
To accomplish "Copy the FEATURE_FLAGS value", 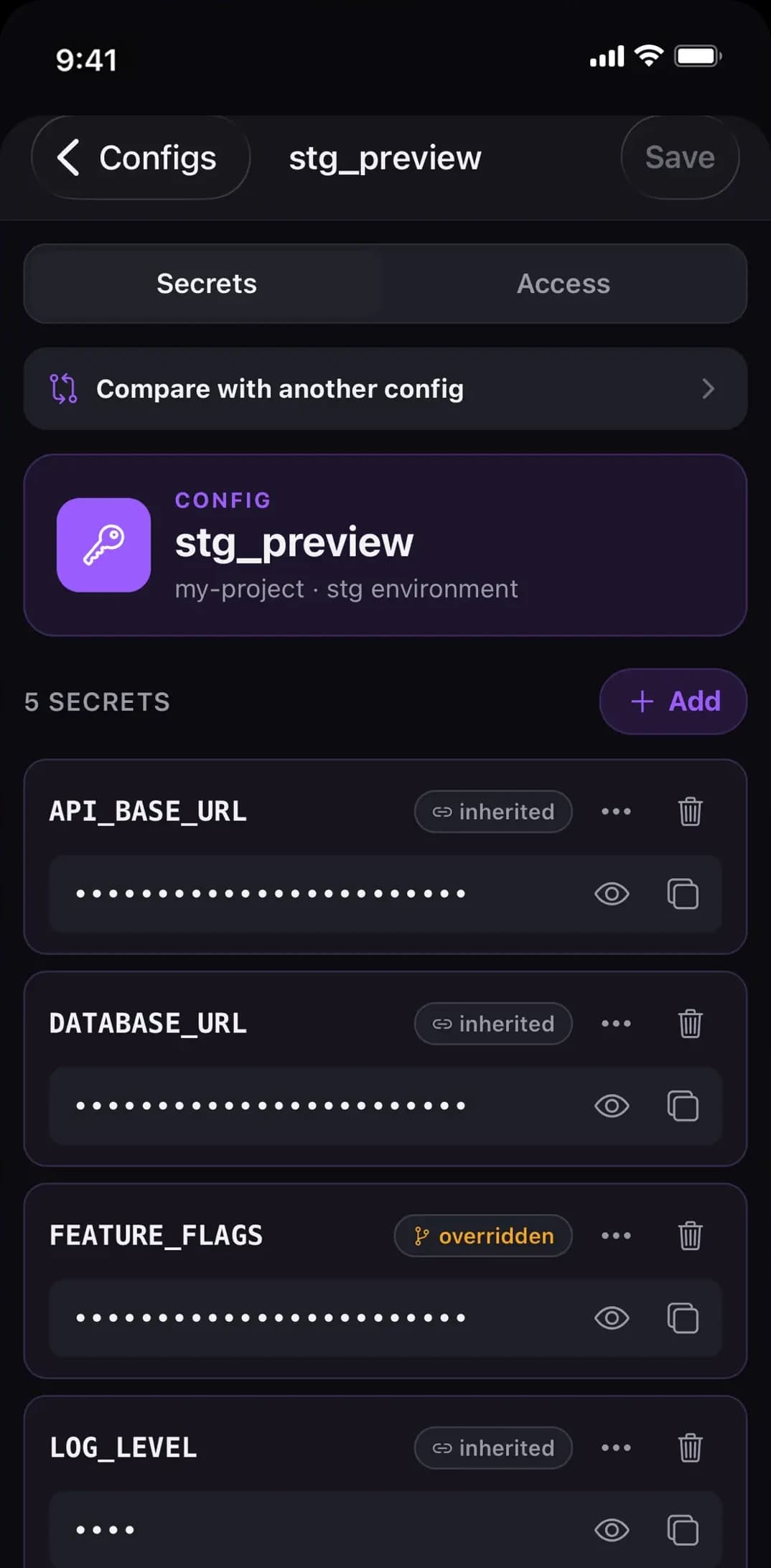I will tap(683, 1317).
